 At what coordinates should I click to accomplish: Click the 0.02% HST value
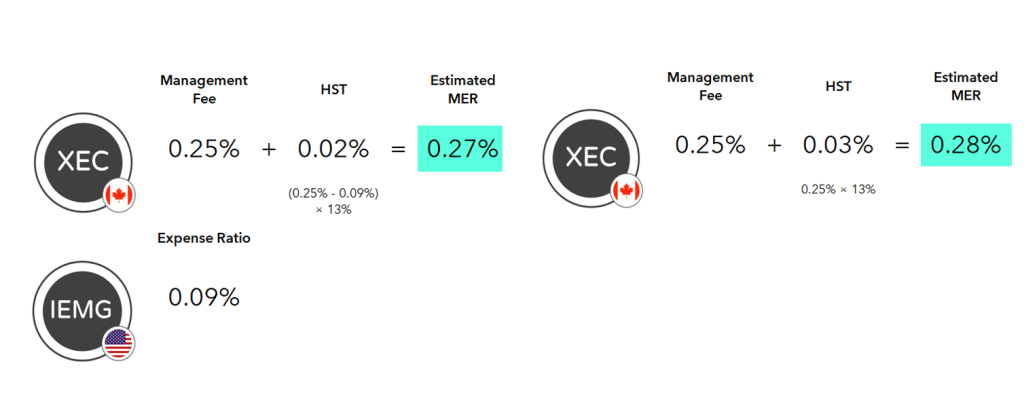333,149
